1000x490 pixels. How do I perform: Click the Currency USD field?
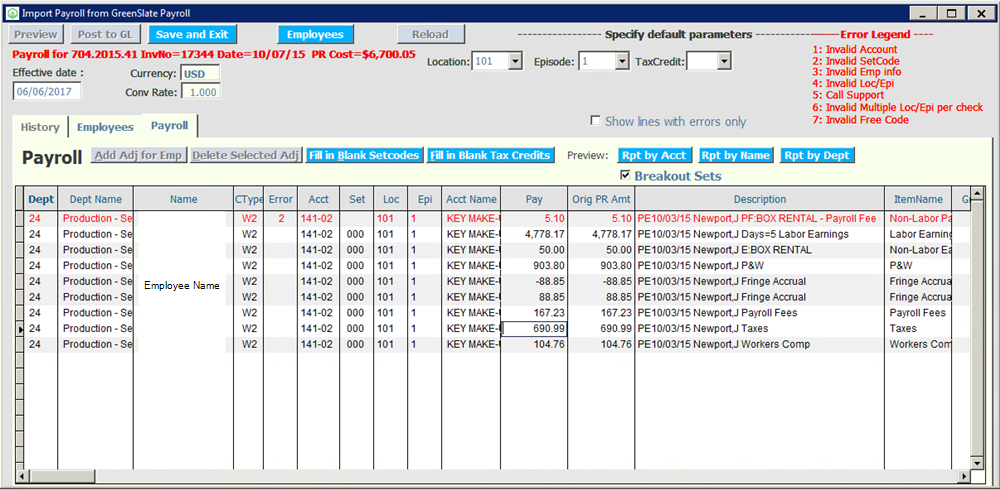coord(200,73)
